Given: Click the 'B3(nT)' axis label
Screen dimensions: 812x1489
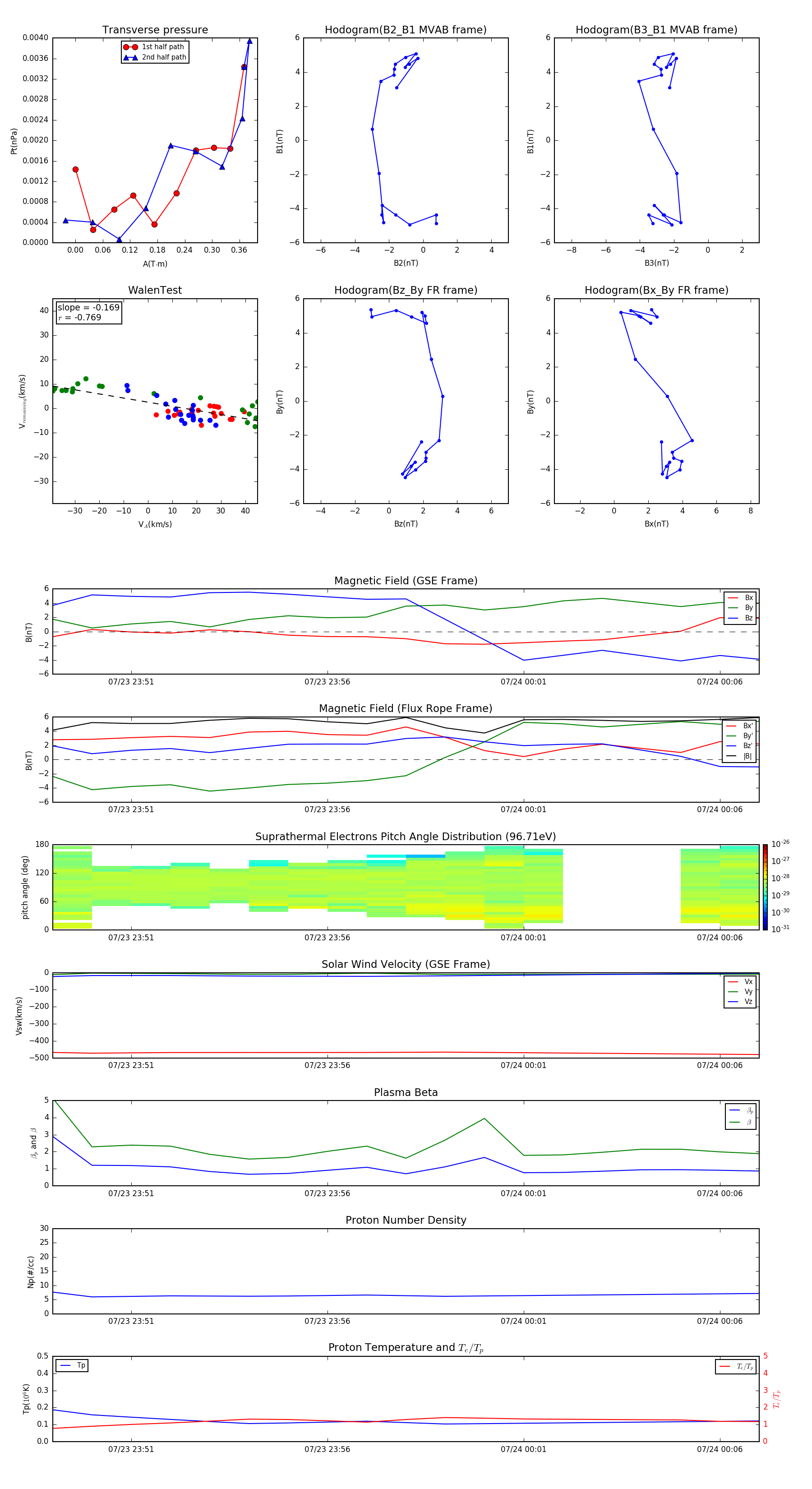Looking at the screenshot, I should tap(656, 263).
